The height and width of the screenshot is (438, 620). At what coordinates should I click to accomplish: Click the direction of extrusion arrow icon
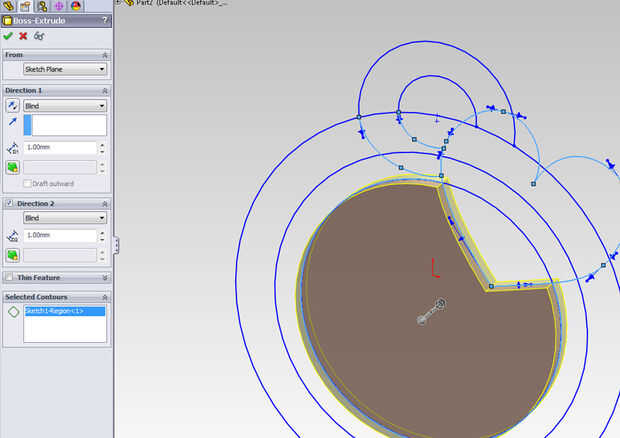tap(13, 122)
